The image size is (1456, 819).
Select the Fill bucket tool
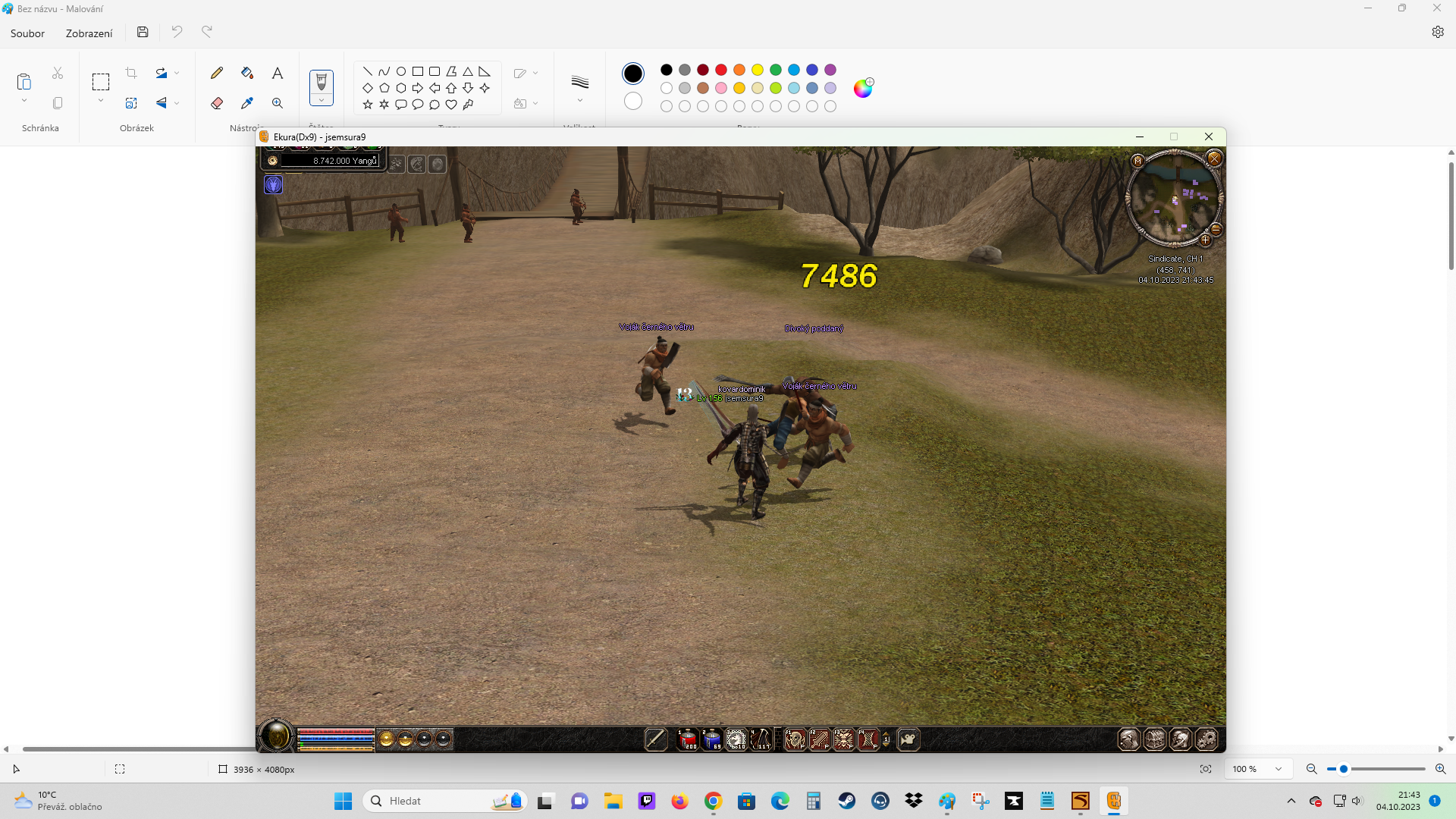pos(247,73)
